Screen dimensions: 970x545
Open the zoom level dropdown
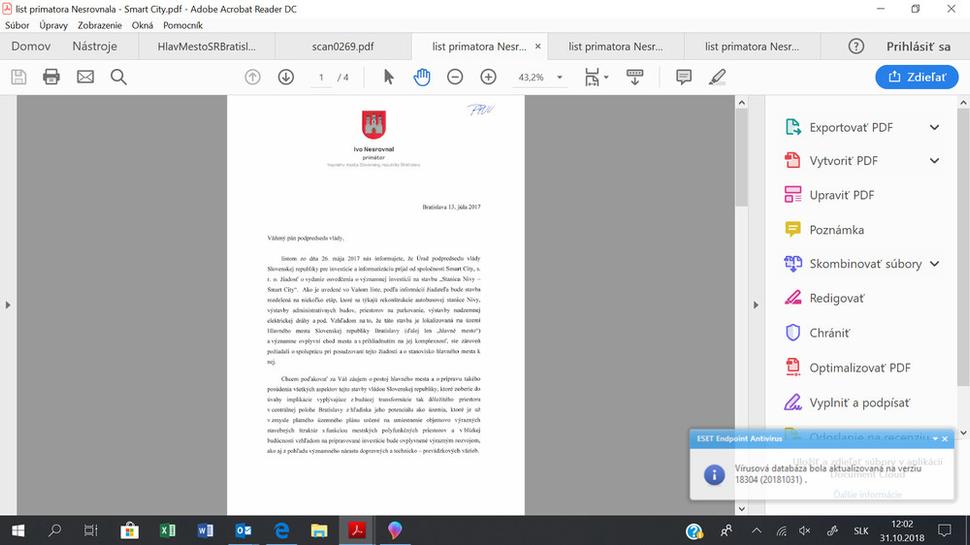tap(559, 77)
